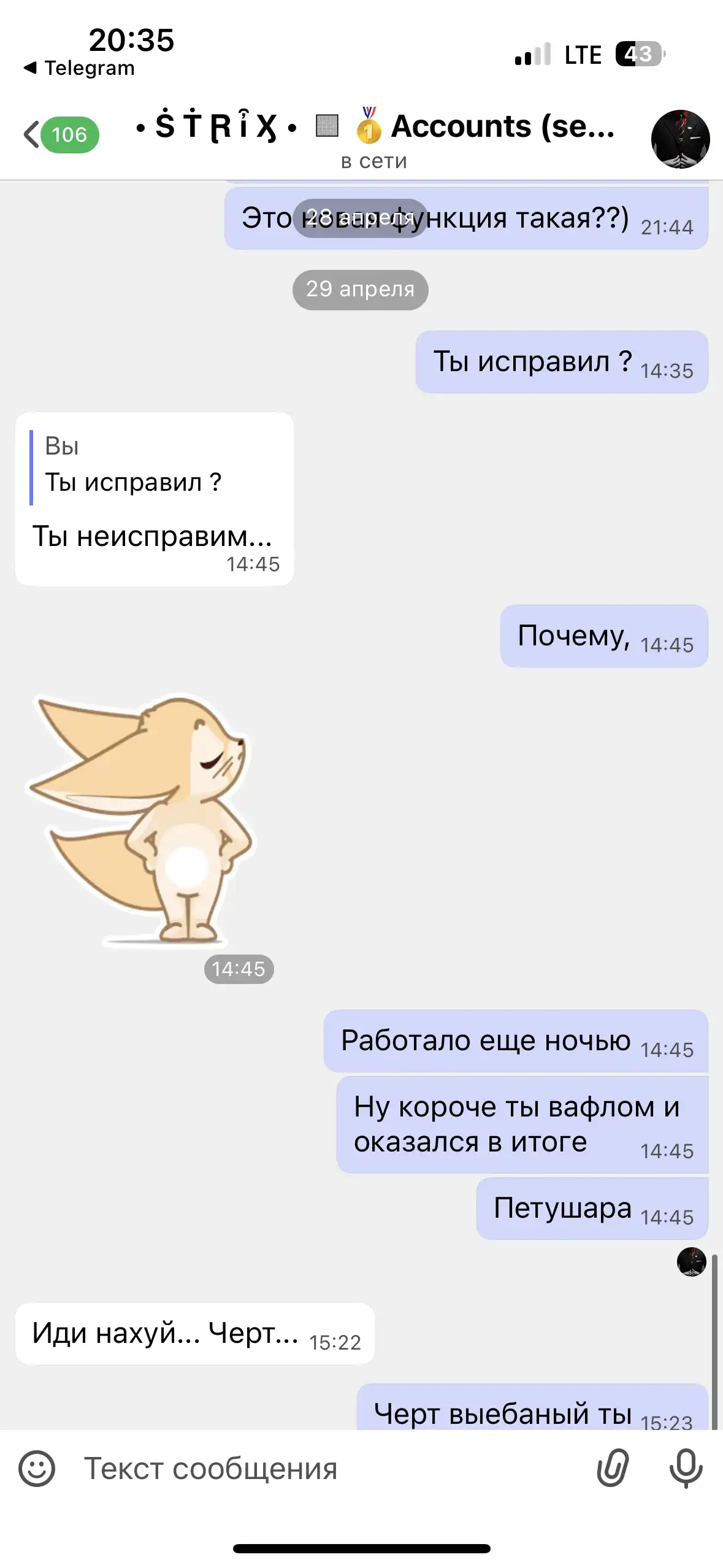The image size is (723, 1568).
Task: Tap the microphone voice message icon
Action: [x=686, y=1468]
